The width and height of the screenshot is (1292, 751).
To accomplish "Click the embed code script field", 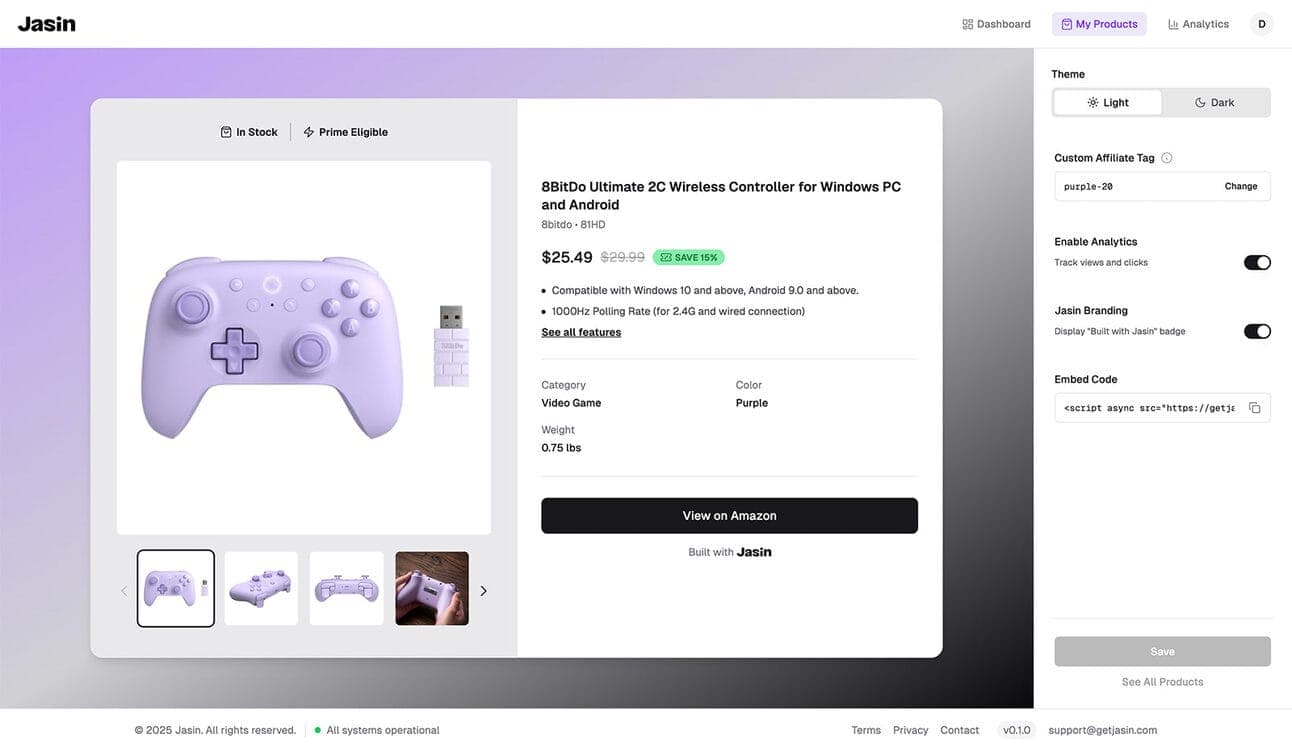I will (1149, 408).
